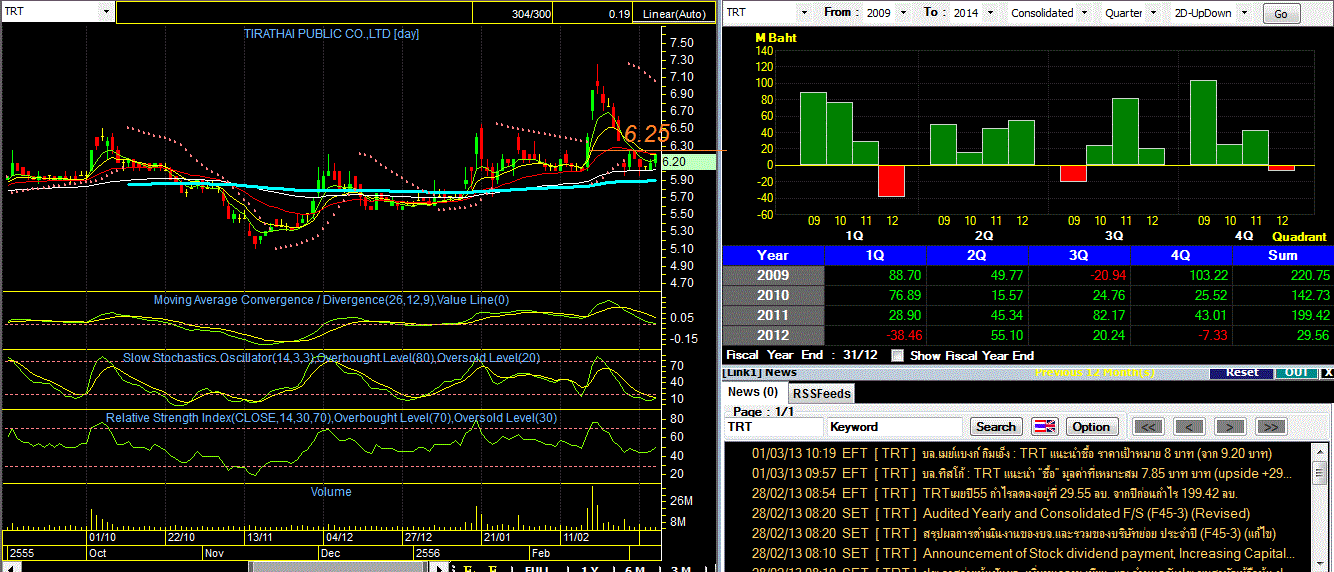Select the 2012 year row header

pos(773,335)
